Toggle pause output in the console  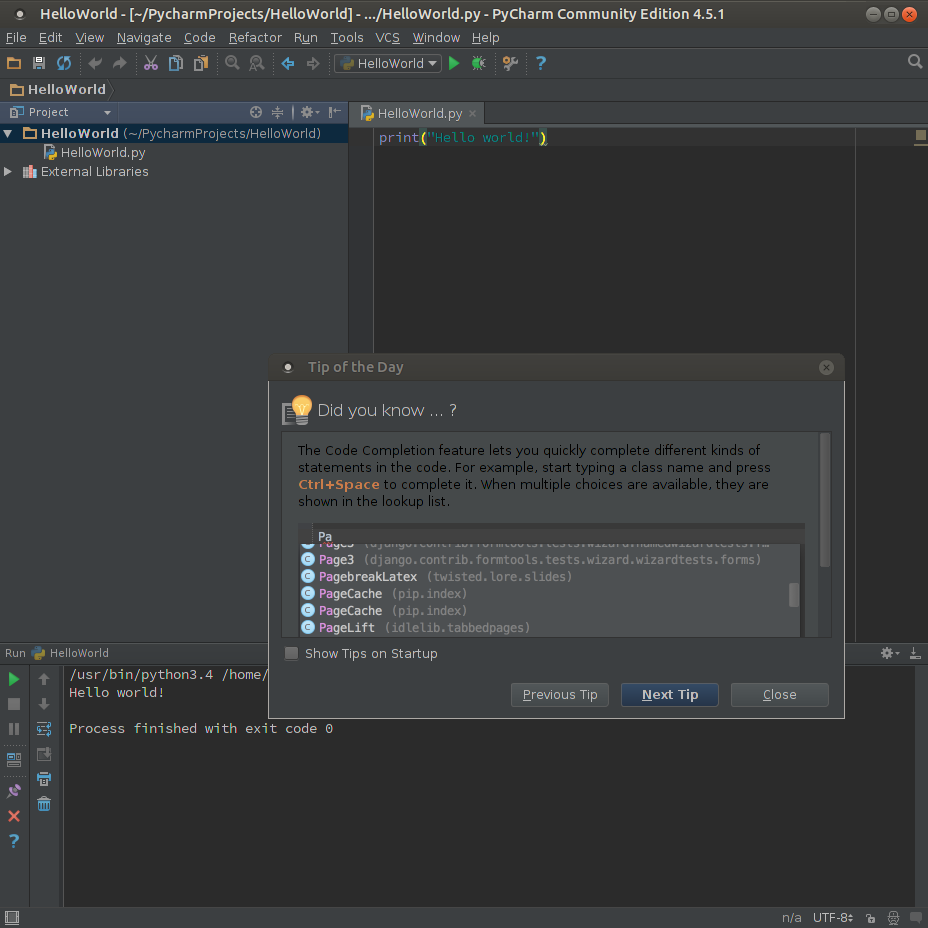[x=13, y=728]
